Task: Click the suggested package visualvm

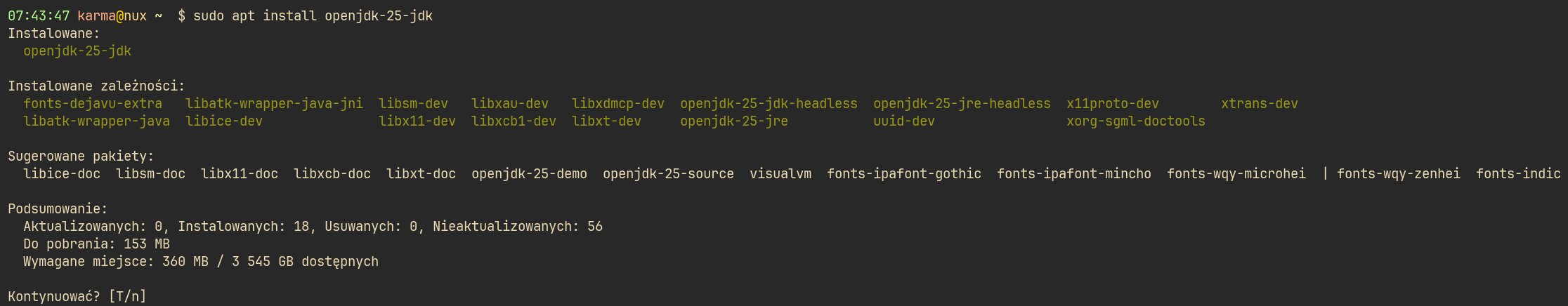Action: coord(780,174)
